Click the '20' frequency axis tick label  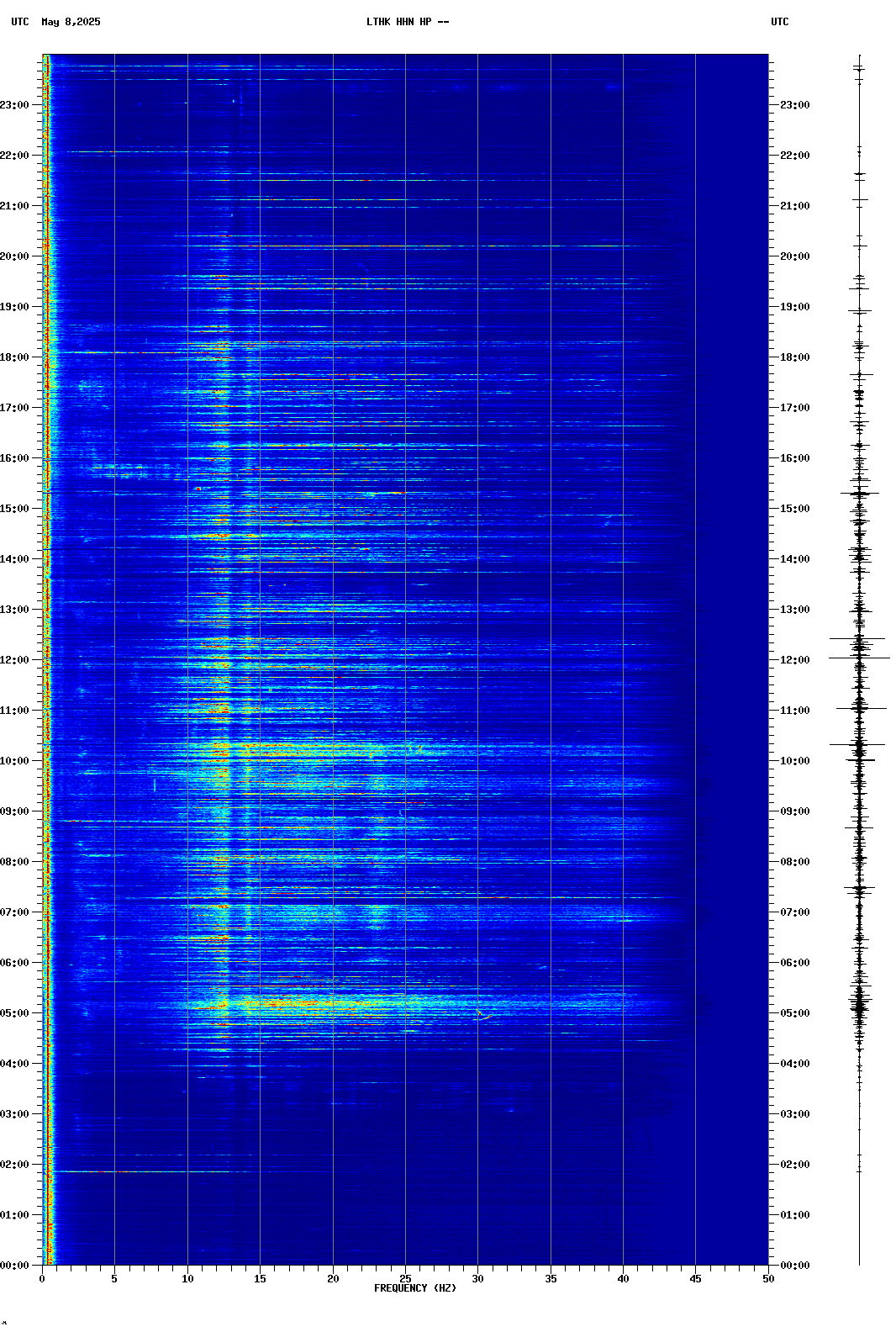333,1279
